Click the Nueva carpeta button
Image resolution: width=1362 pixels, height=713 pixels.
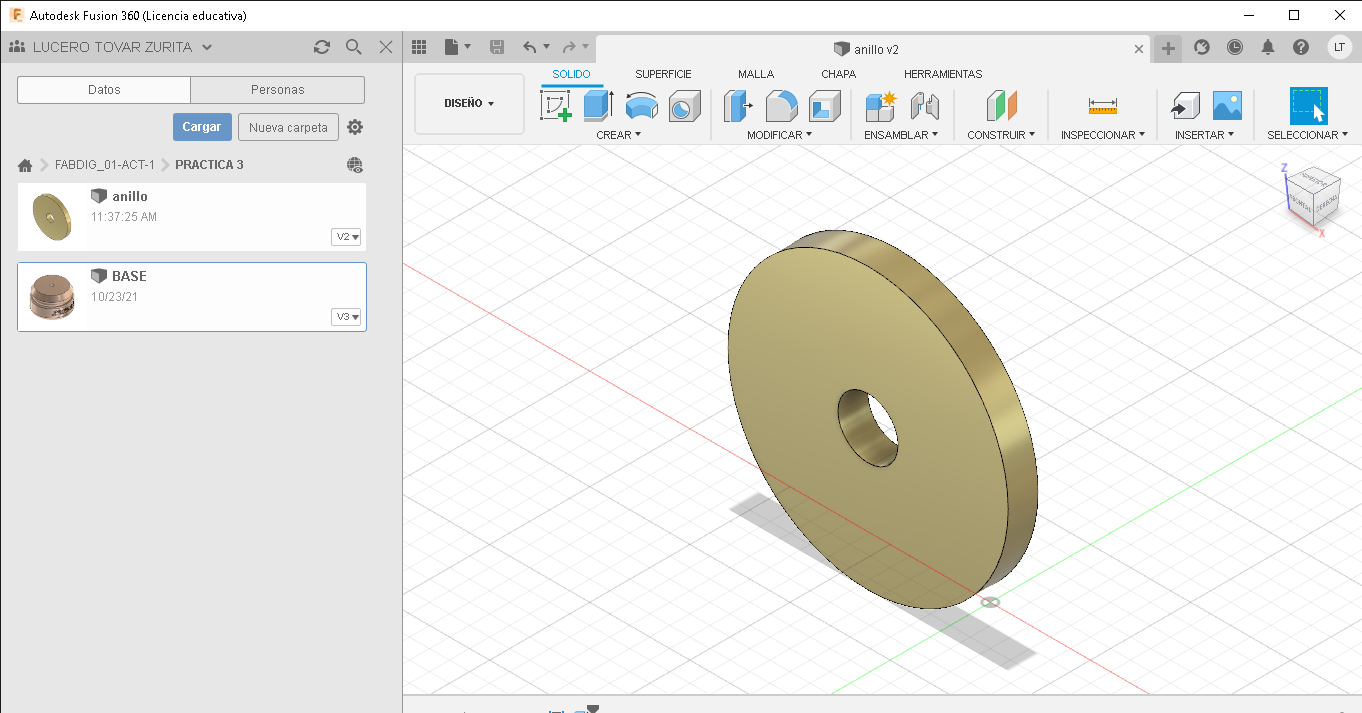[x=288, y=127]
